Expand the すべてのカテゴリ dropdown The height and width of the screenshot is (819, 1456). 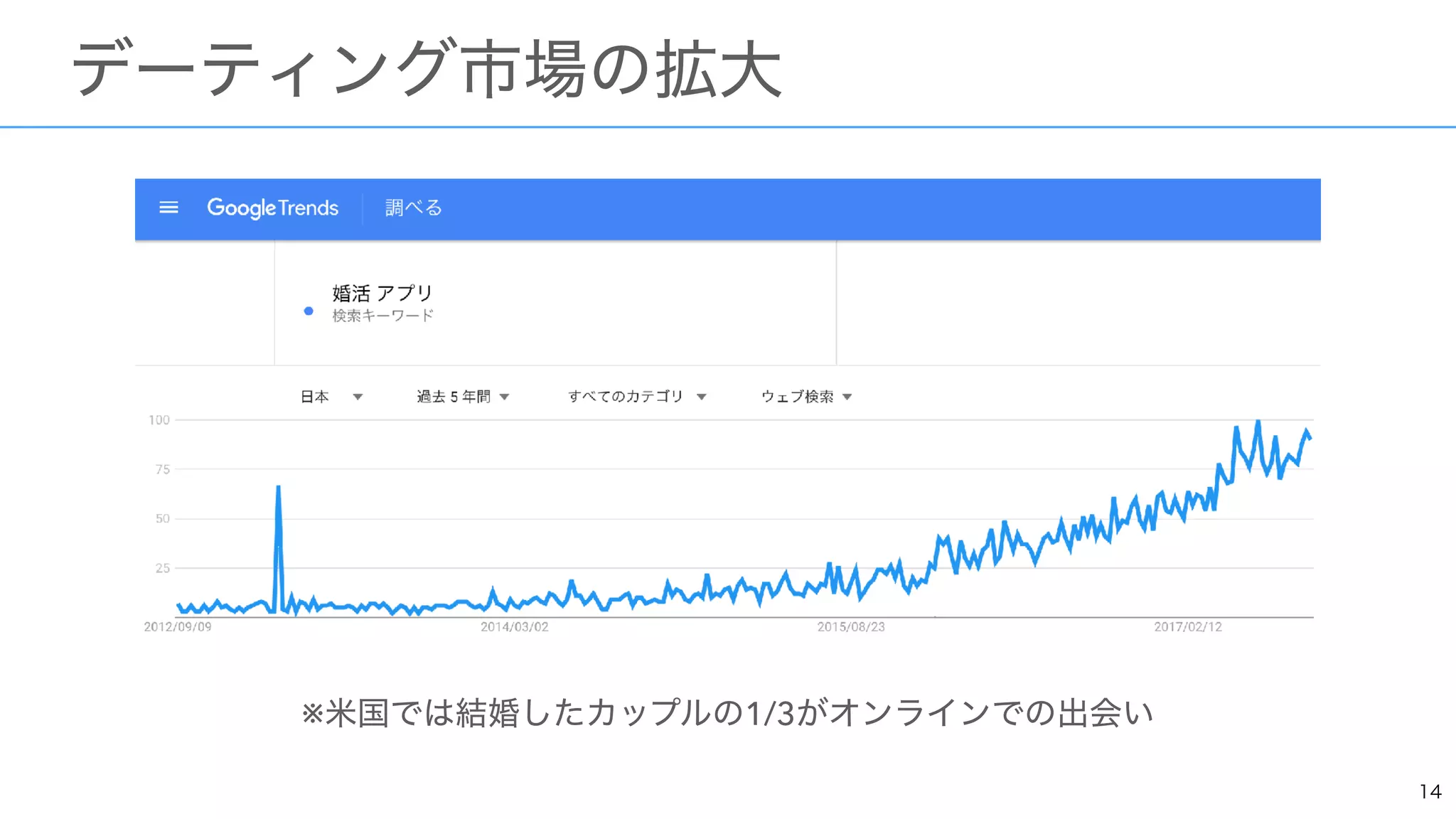pyautogui.click(x=637, y=397)
